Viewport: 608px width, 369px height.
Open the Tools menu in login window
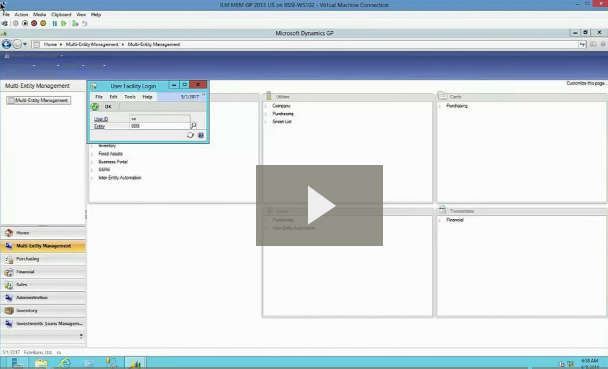pyautogui.click(x=130, y=97)
